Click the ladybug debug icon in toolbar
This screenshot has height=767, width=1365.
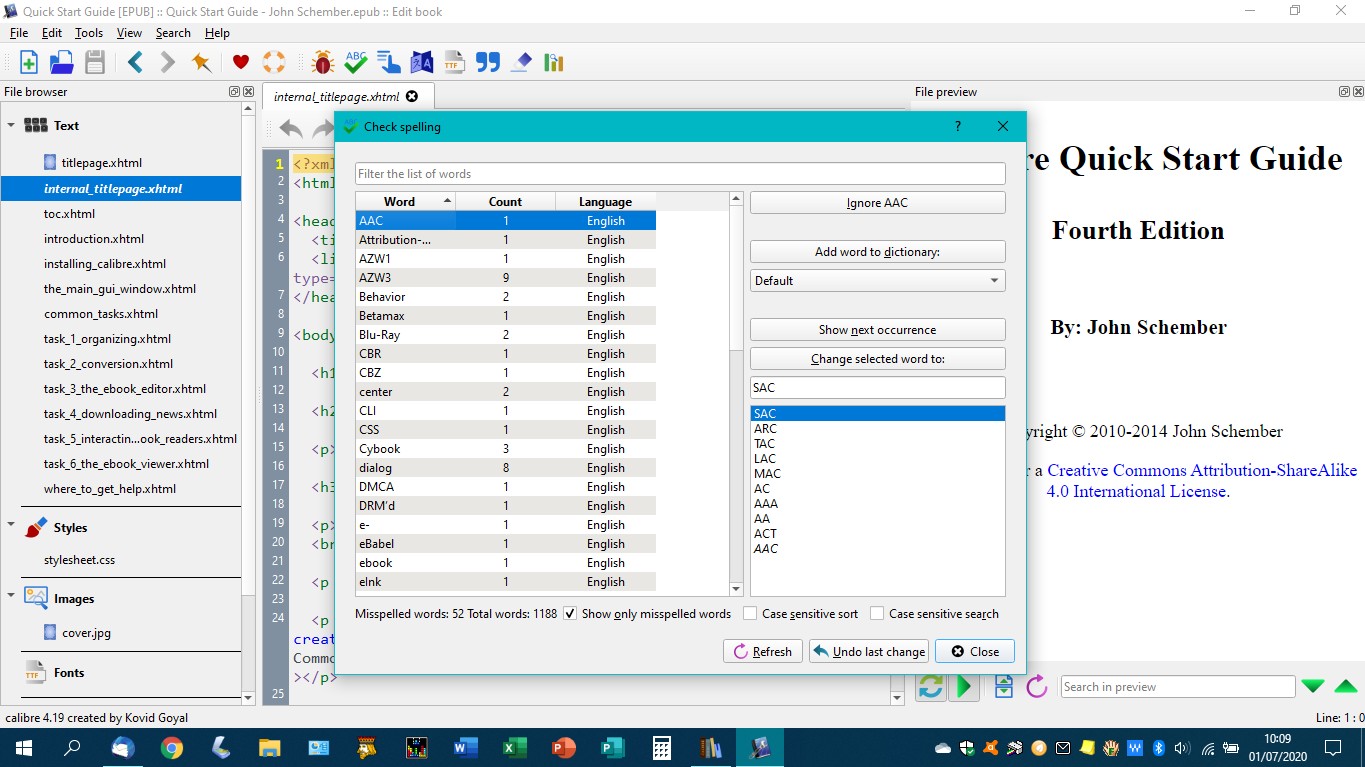tap(322, 62)
